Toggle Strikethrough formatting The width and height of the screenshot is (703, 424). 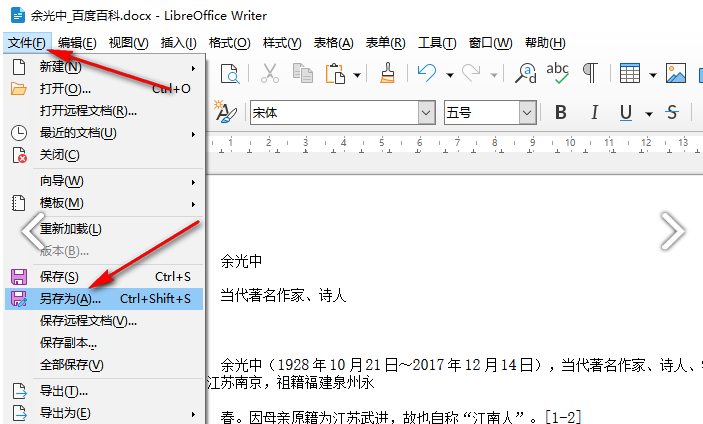[672, 112]
